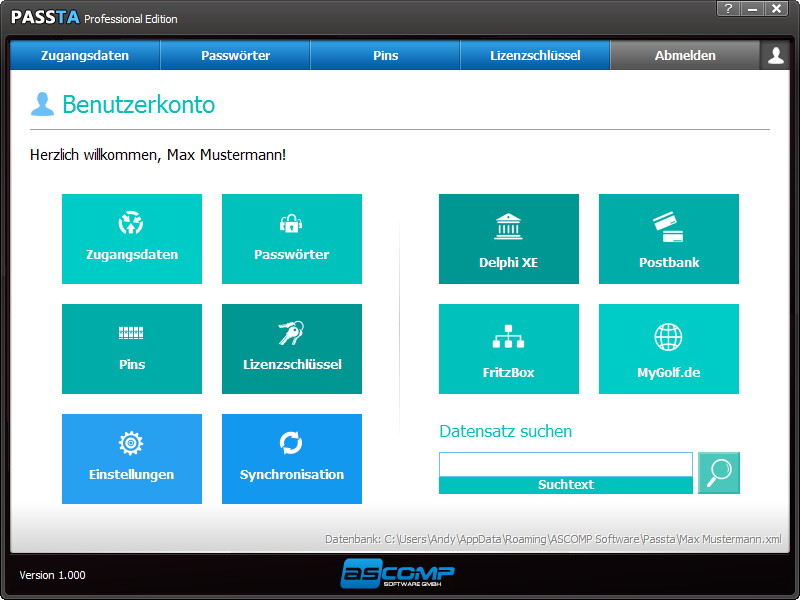
Task: Switch to the Lizenzschlüssel tab
Action: pyautogui.click(x=535, y=55)
